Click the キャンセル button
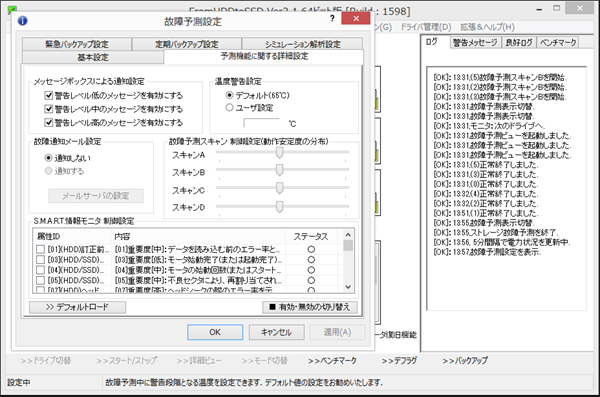The height and width of the screenshot is (397, 600). coord(277,332)
